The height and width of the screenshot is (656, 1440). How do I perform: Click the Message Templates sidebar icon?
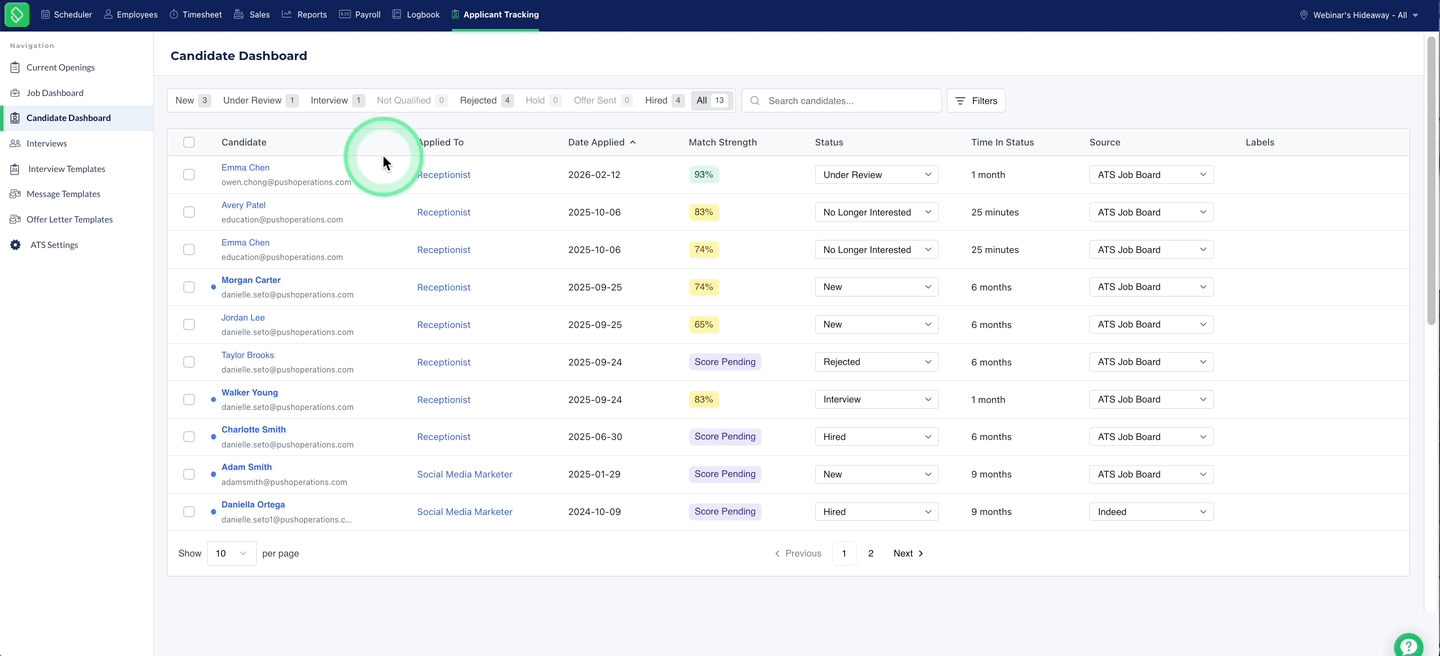pos(15,194)
